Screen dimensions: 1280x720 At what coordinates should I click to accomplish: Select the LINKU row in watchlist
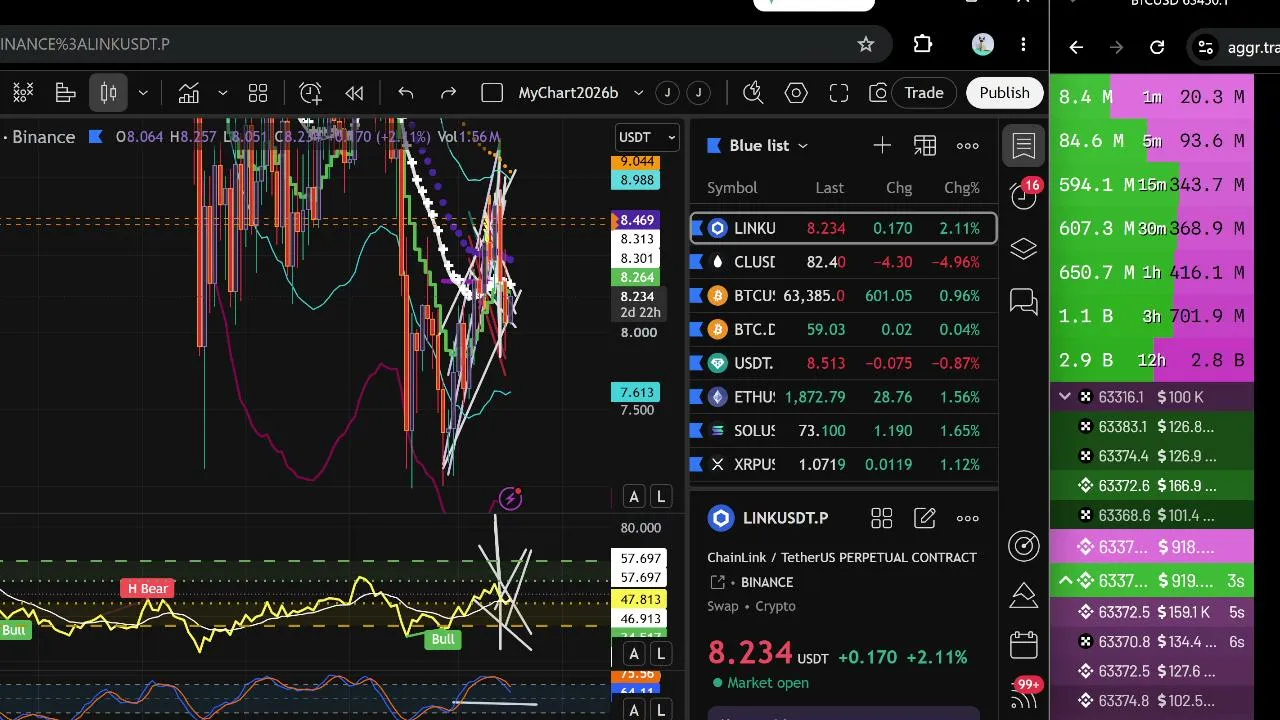point(843,228)
